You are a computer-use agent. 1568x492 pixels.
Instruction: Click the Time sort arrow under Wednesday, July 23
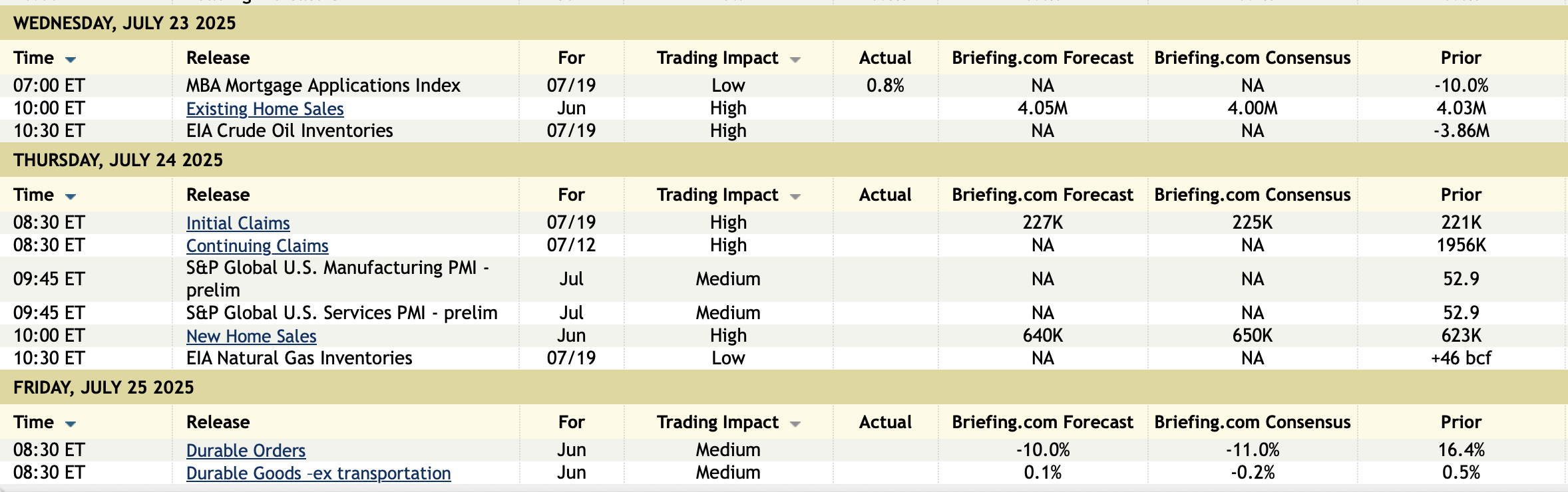[71, 60]
